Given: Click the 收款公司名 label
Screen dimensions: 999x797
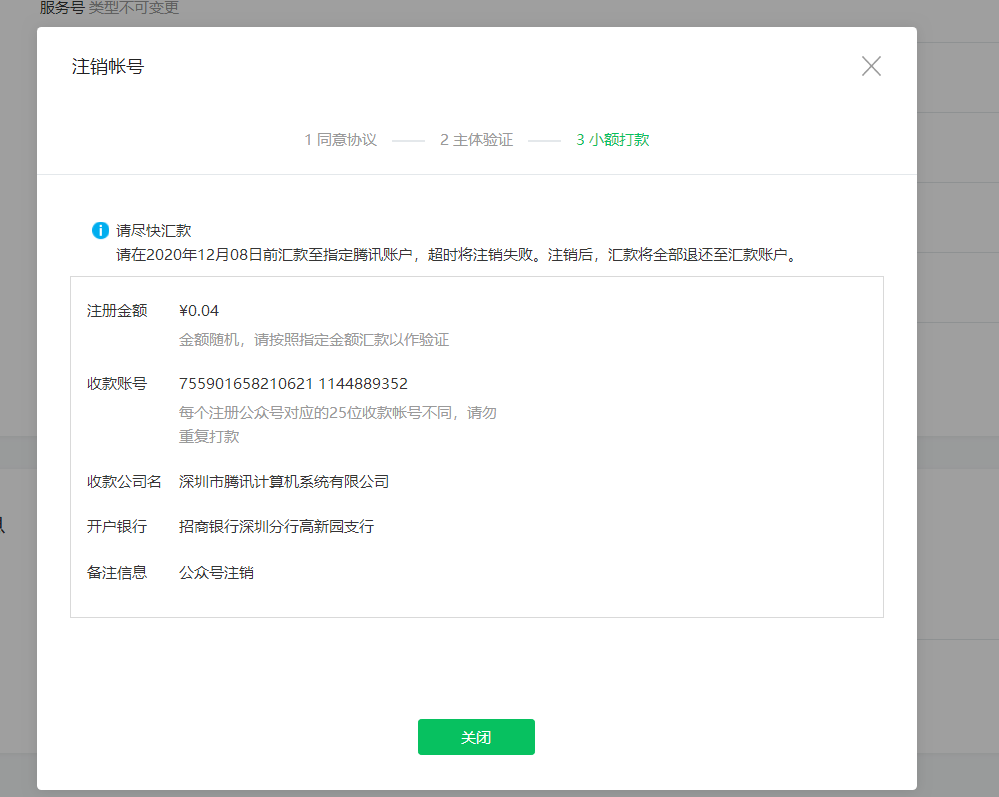Looking at the screenshot, I should pyautogui.click(x=124, y=482).
